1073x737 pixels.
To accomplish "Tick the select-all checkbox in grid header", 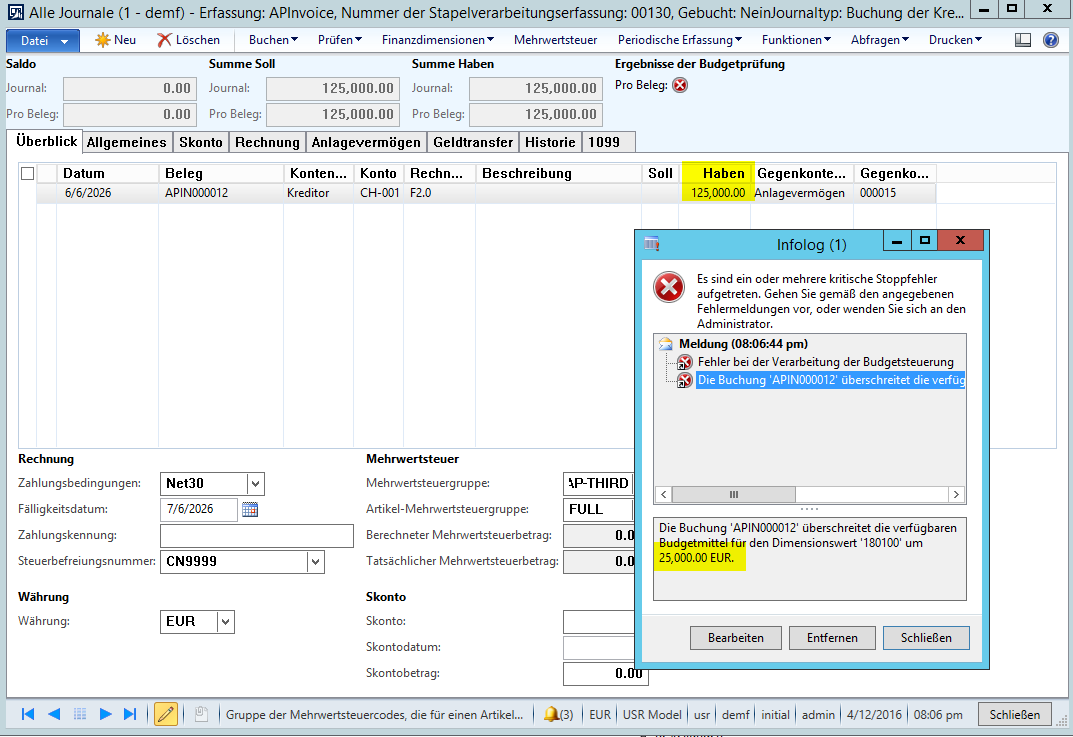I will 27,173.
